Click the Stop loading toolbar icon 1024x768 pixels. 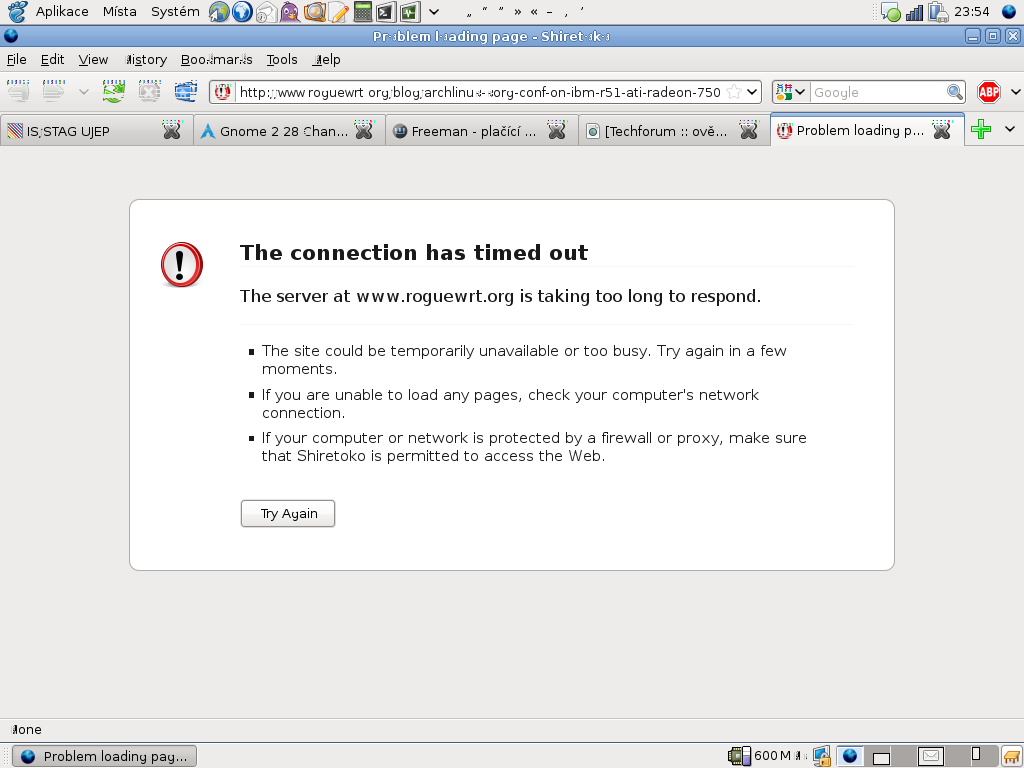coord(149,92)
